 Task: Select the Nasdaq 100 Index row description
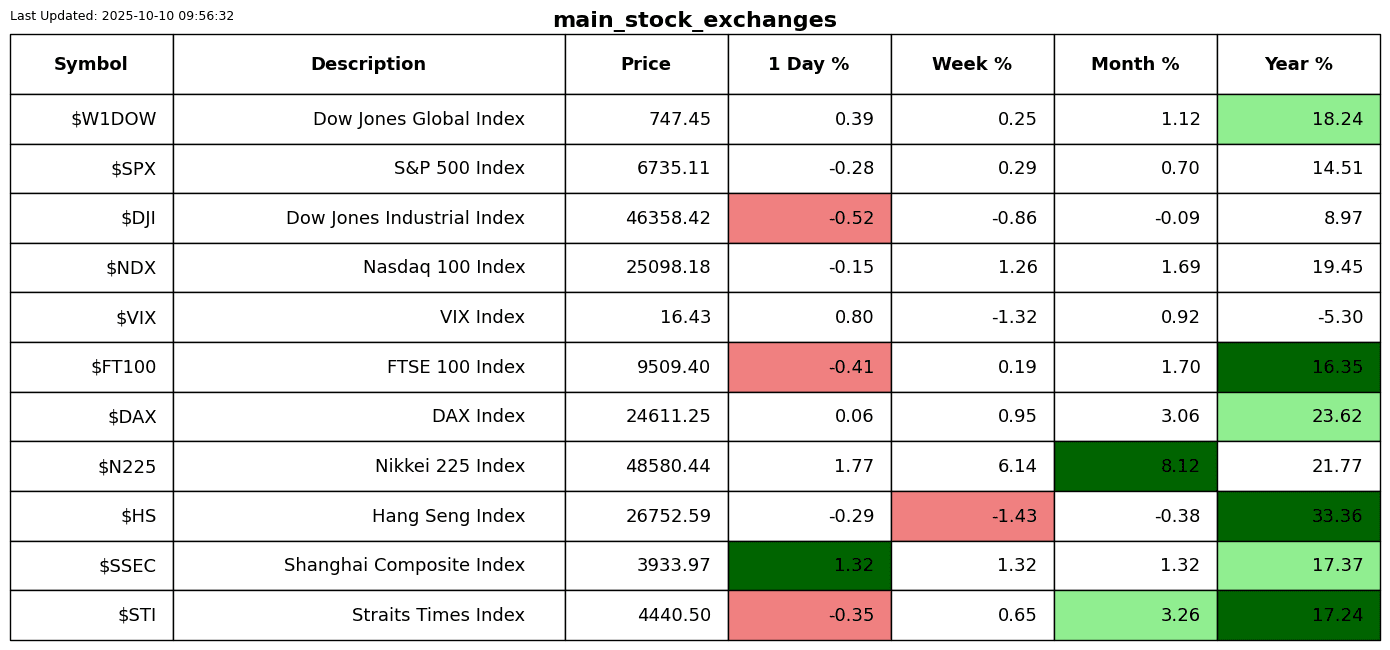(444, 268)
